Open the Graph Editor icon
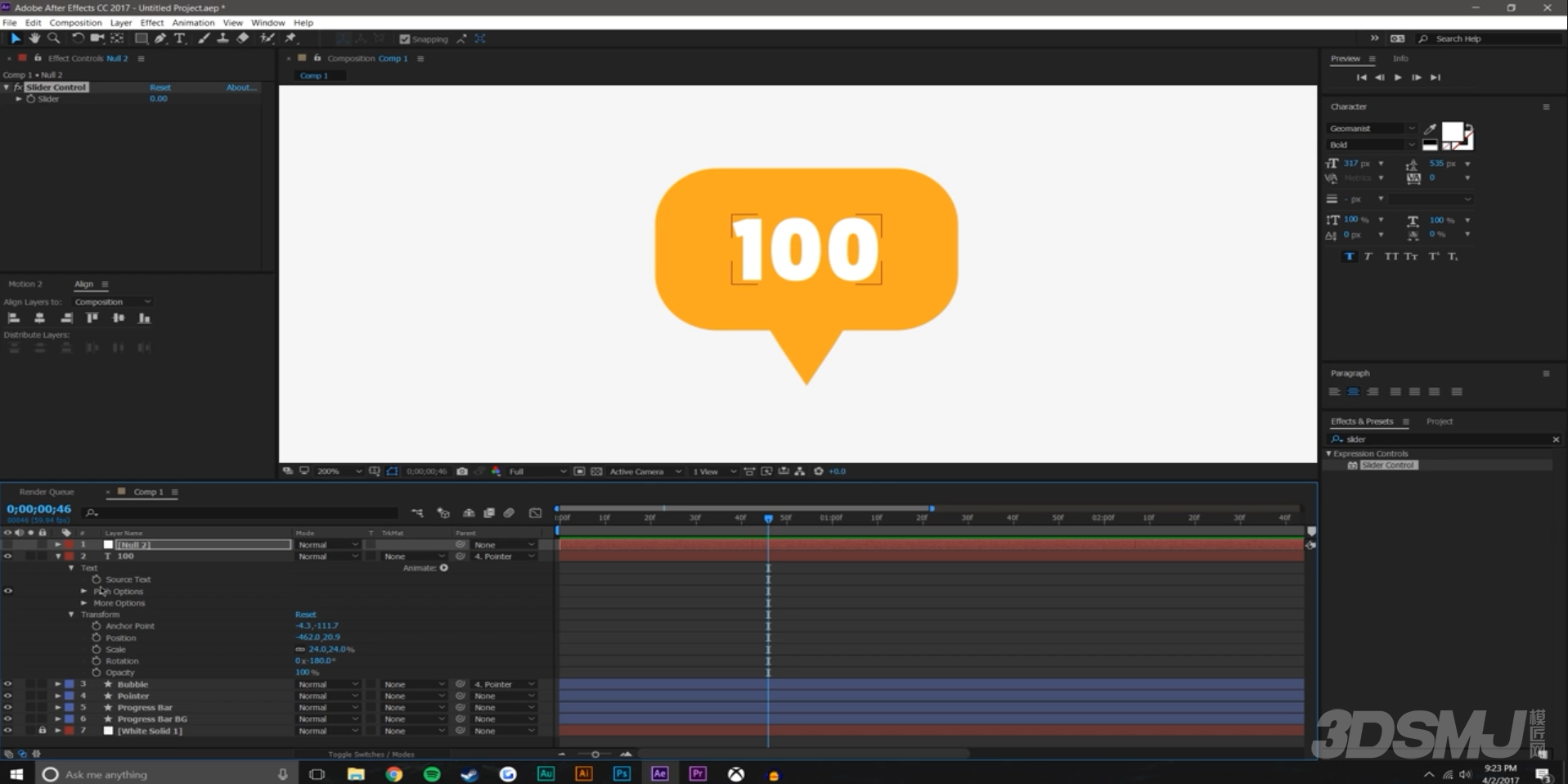Viewport: 1568px width, 784px height. [x=536, y=513]
